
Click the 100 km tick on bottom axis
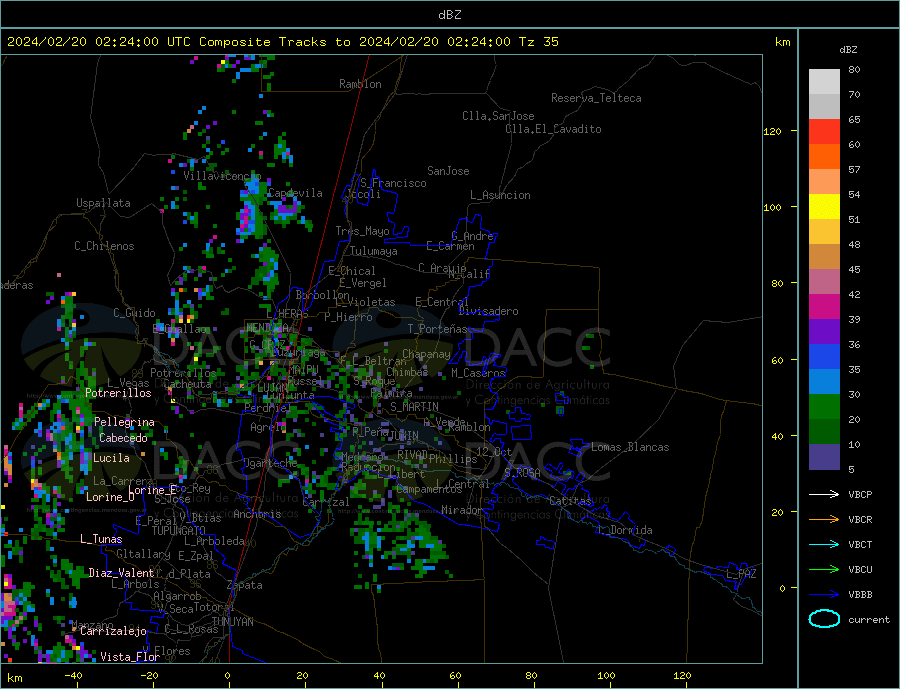606,676
